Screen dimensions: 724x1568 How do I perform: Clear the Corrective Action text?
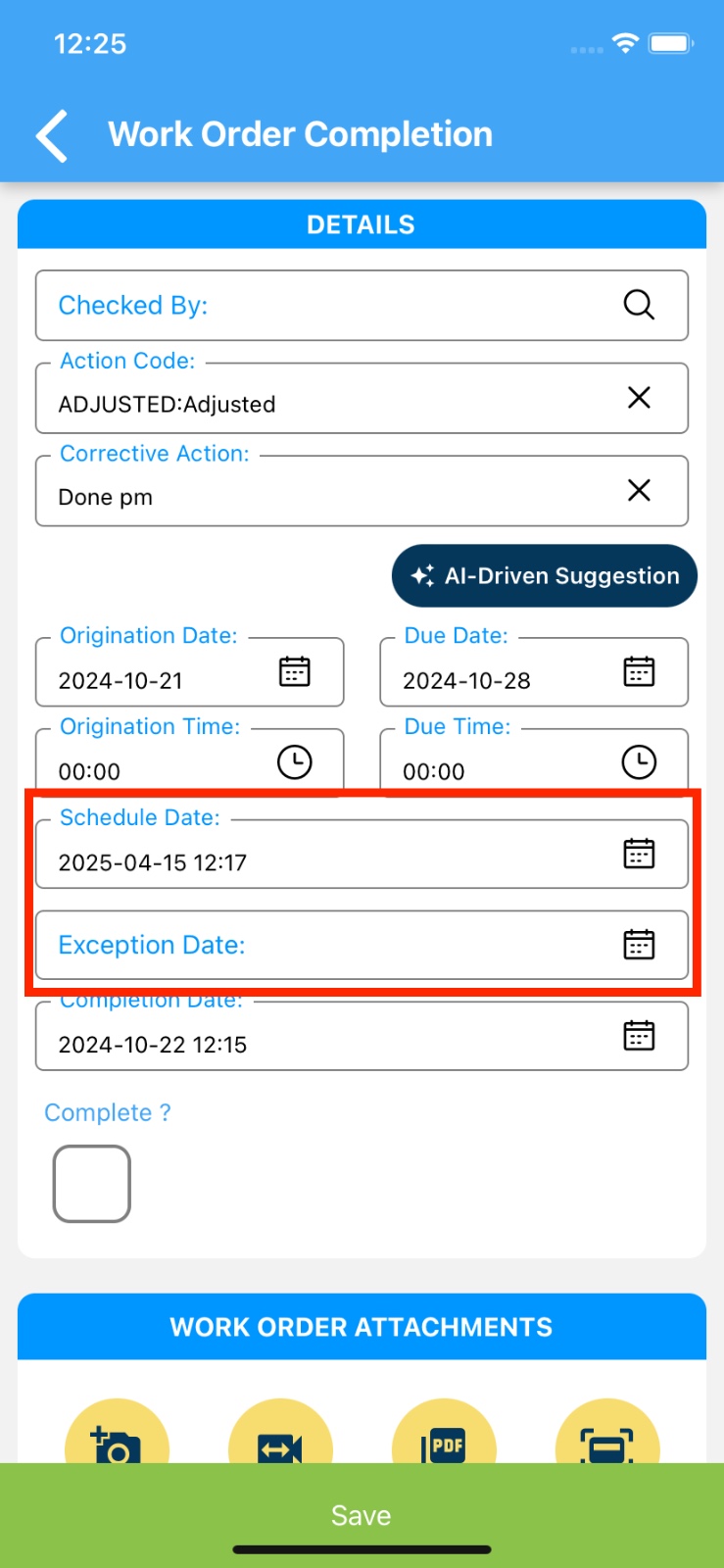coord(639,490)
